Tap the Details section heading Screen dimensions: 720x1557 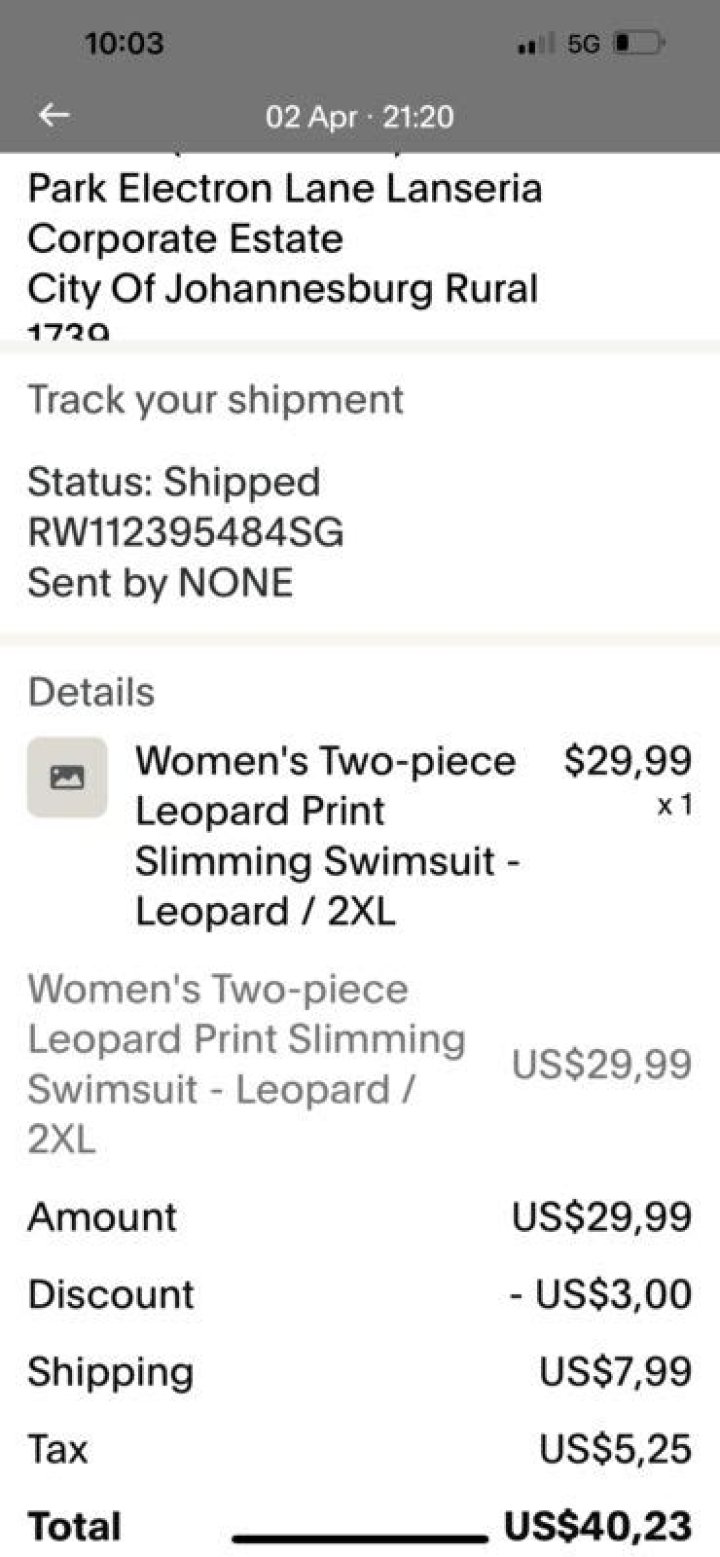coord(91,692)
